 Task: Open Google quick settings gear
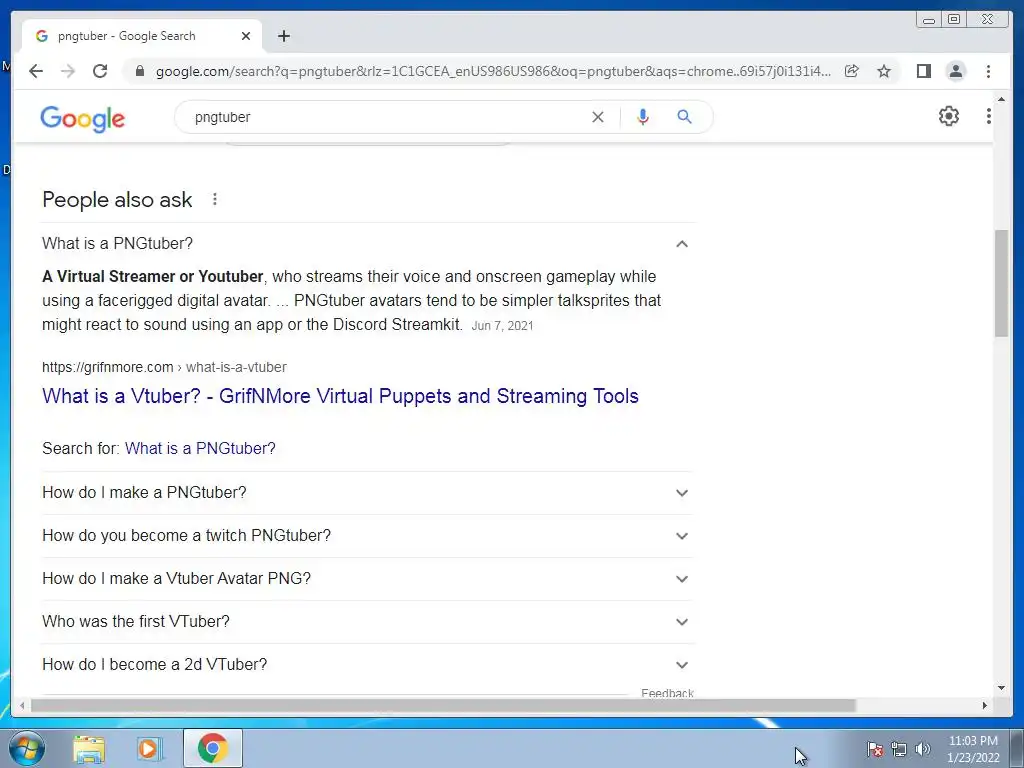[x=949, y=116]
